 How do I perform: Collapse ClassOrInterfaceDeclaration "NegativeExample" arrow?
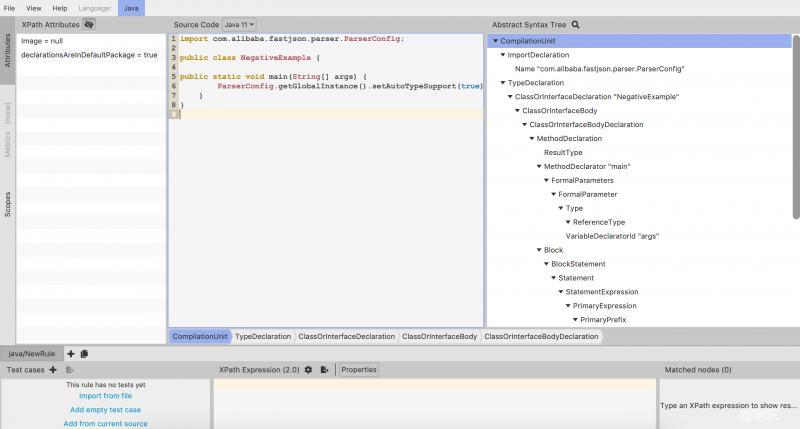click(x=510, y=96)
